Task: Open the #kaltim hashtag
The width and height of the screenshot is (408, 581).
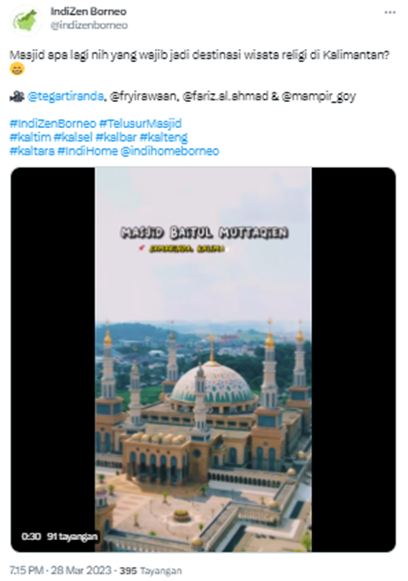Action: [x=30, y=137]
